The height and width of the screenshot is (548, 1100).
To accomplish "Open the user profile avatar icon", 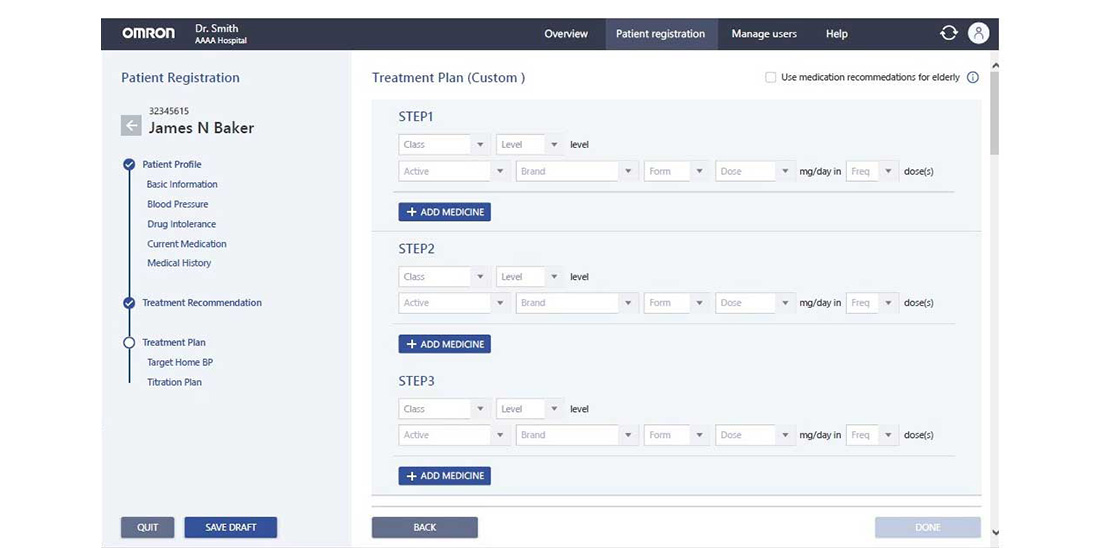I will point(978,33).
